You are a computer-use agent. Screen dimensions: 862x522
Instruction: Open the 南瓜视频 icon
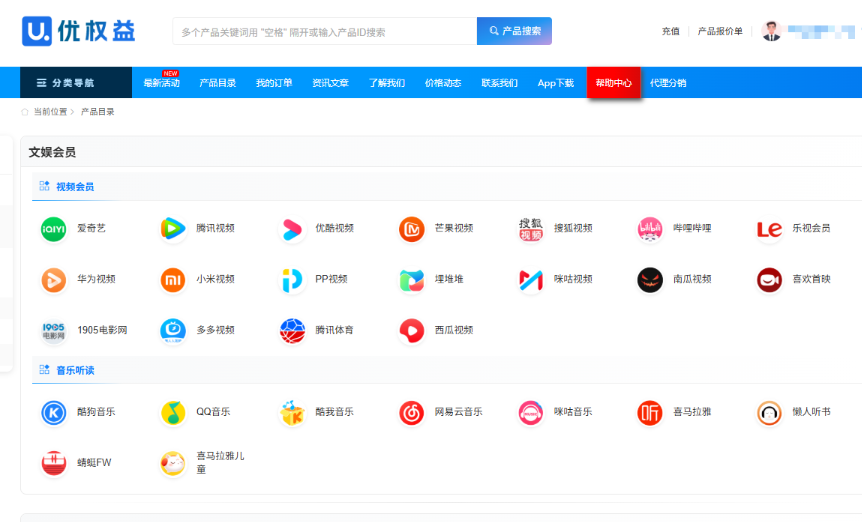[650, 280]
